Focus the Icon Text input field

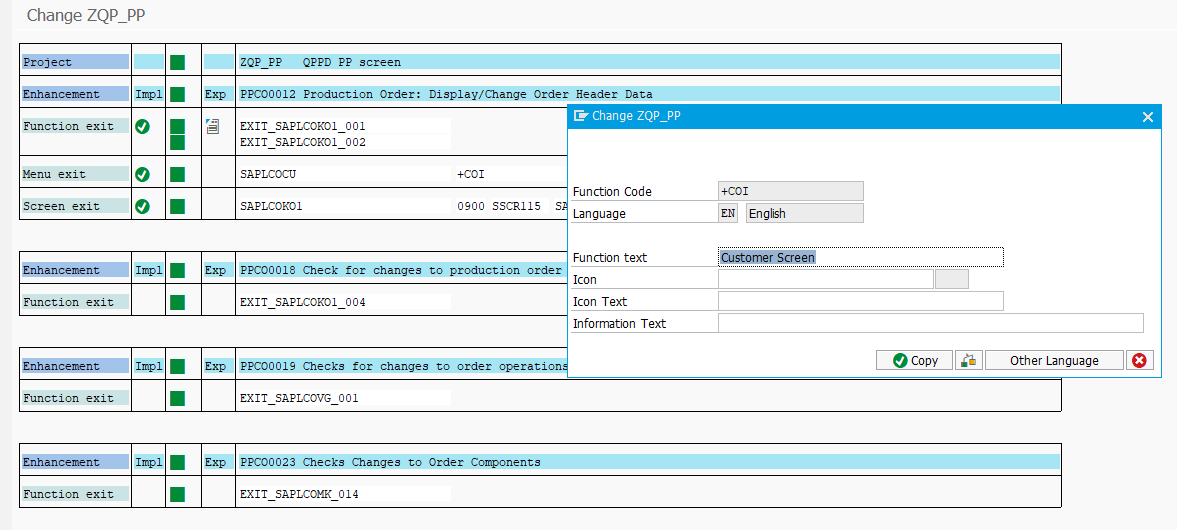coord(860,301)
